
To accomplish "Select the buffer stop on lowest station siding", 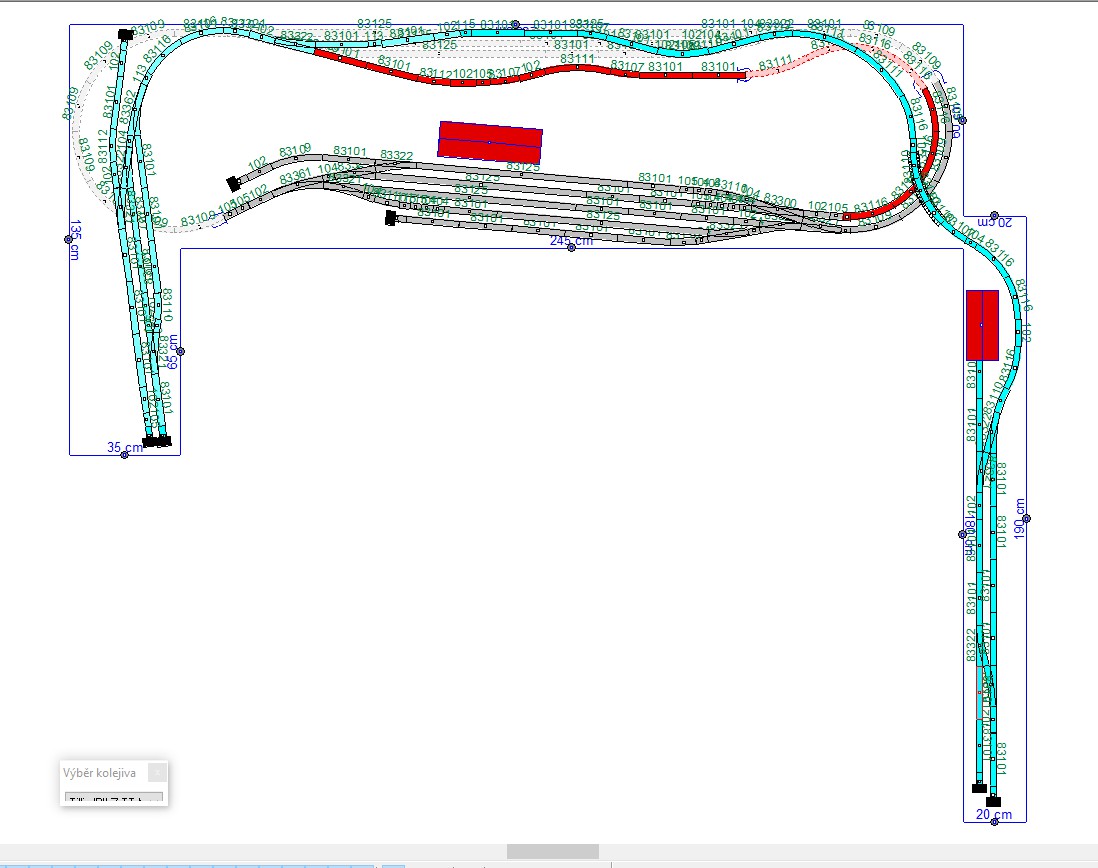I will (x=391, y=218).
